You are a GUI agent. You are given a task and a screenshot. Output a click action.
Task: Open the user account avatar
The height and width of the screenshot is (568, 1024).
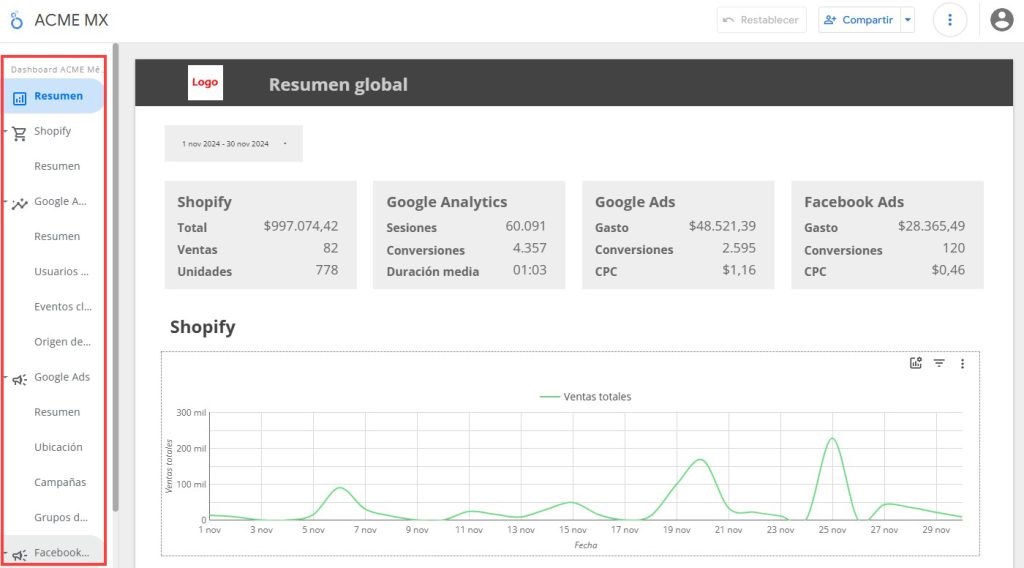(x=1002, y=20)
